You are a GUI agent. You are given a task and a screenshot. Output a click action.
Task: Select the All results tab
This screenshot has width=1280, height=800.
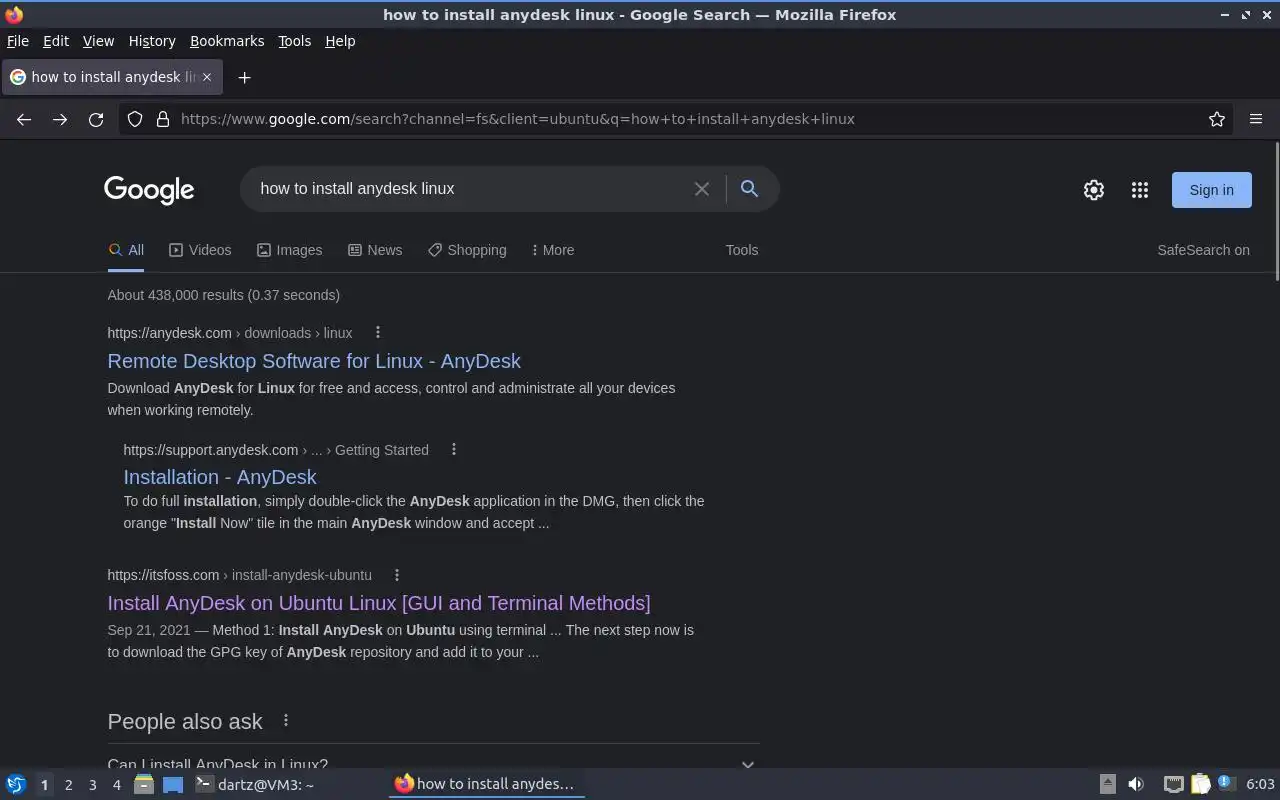pos(126,250)
